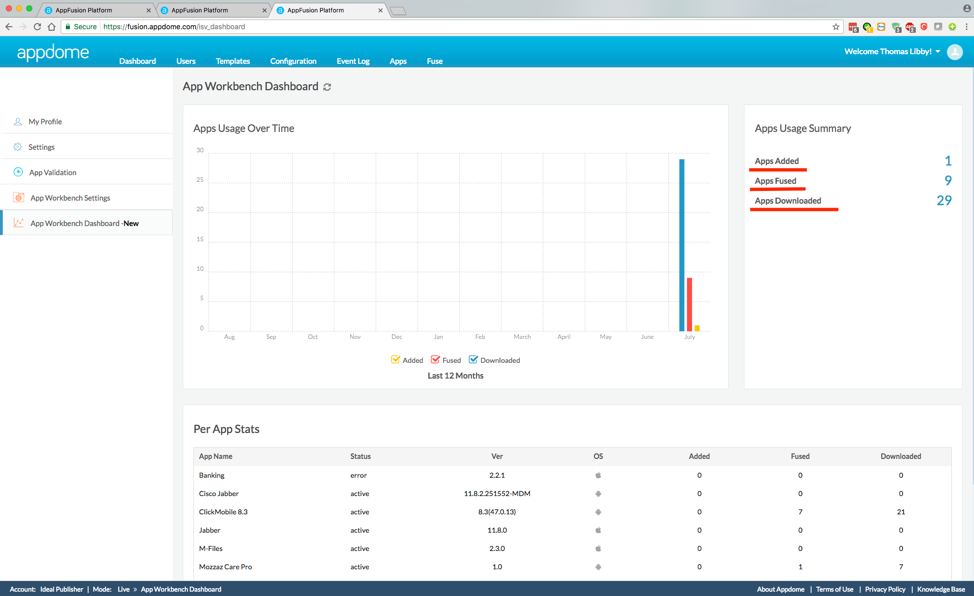
Task: Click the Terms of Use footer link
Action: tap(834, 589)
